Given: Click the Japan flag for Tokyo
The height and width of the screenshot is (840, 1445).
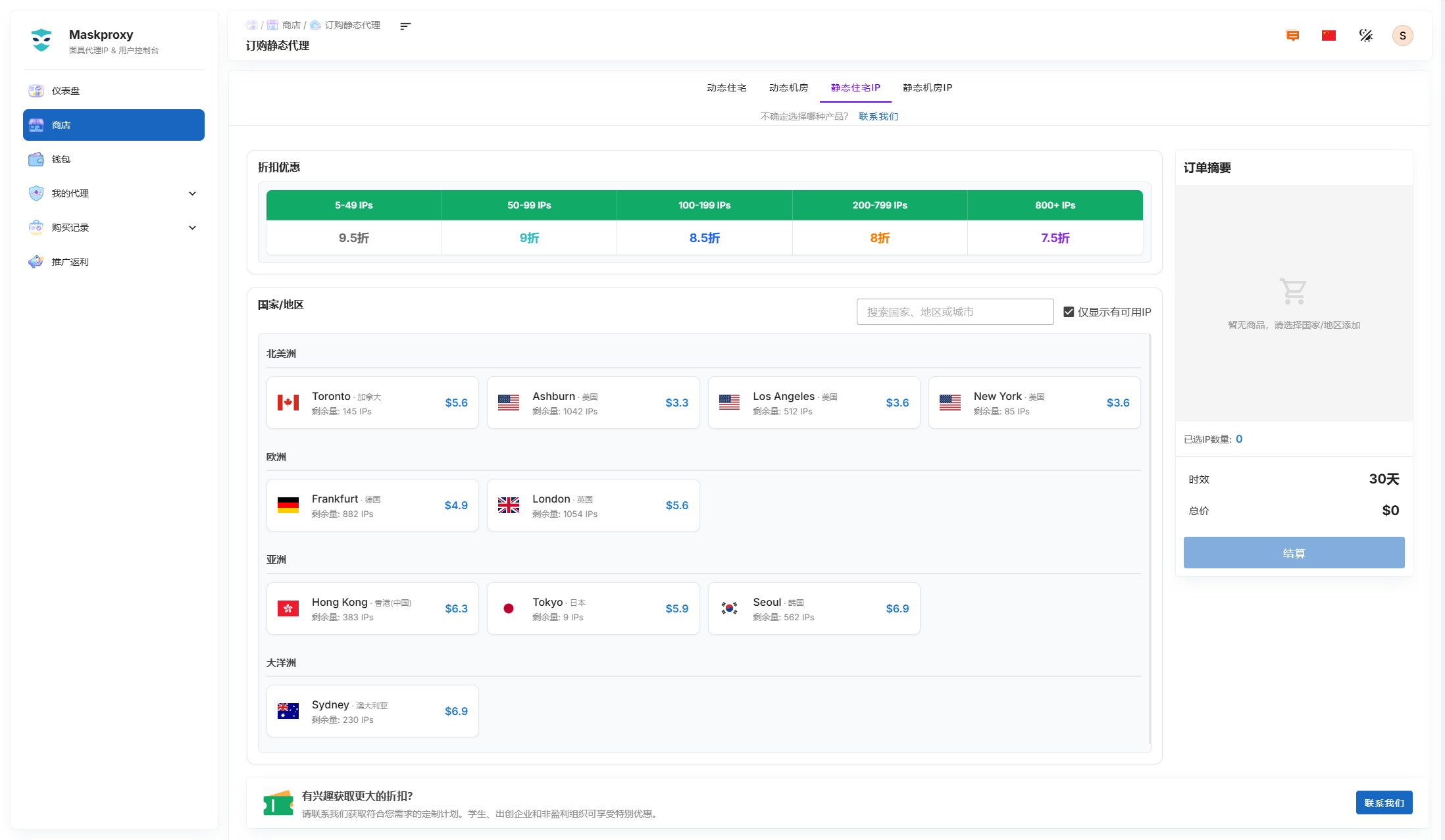Looking at the screenshot, I should tap(509, 608).
